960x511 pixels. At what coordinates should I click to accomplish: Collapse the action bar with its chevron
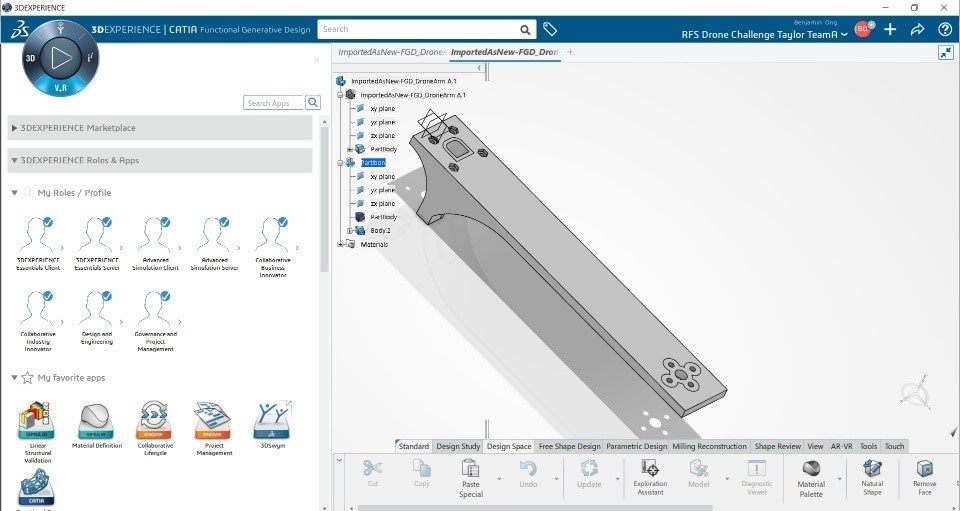(x=339, y=460)
